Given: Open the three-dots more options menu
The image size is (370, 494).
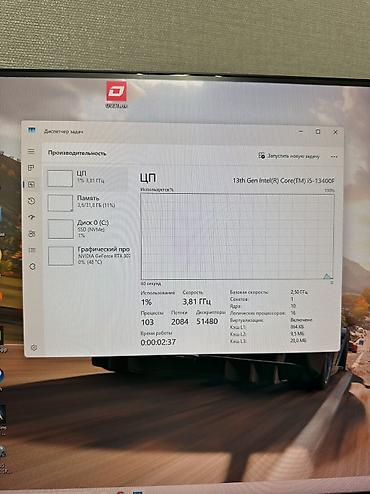Looking at the screenshot, I should point(334,156).
